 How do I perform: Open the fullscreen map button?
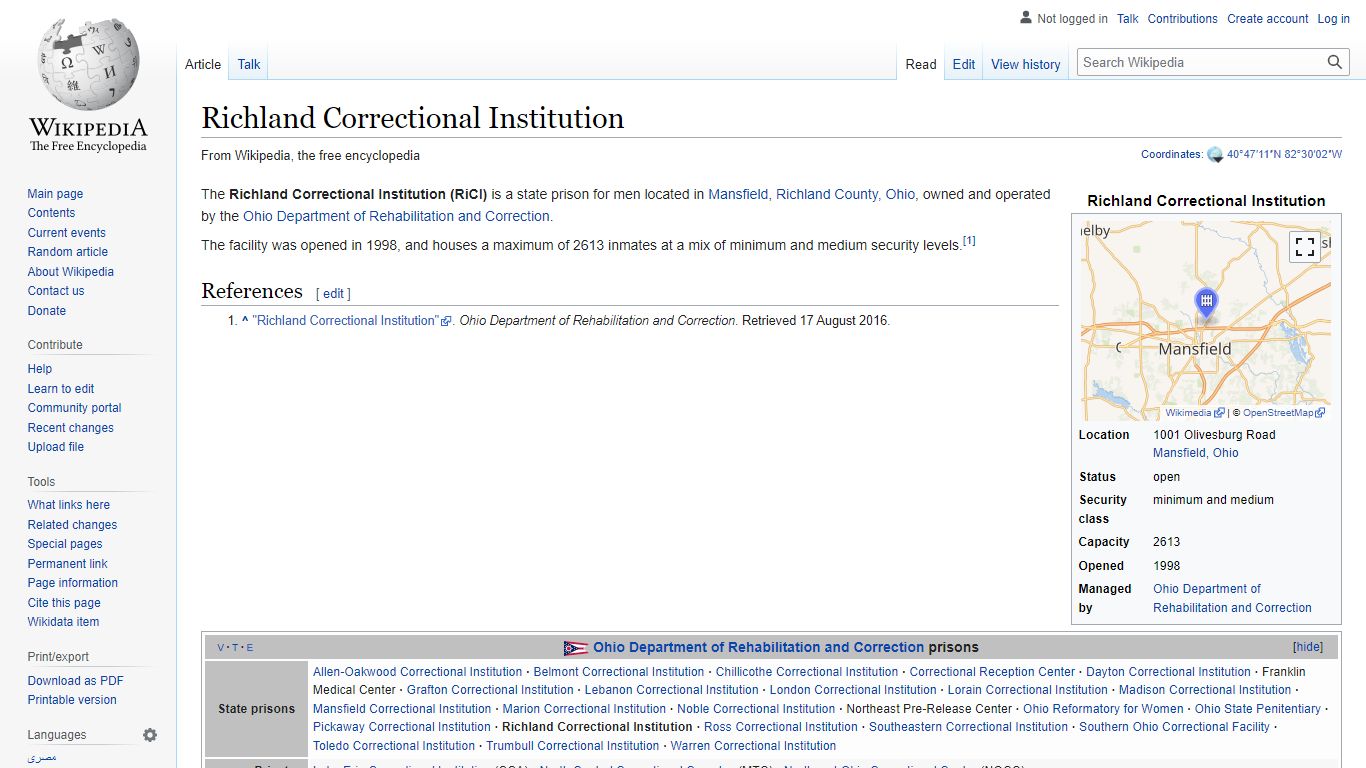pyautogui.click(x=1304, y=247)
